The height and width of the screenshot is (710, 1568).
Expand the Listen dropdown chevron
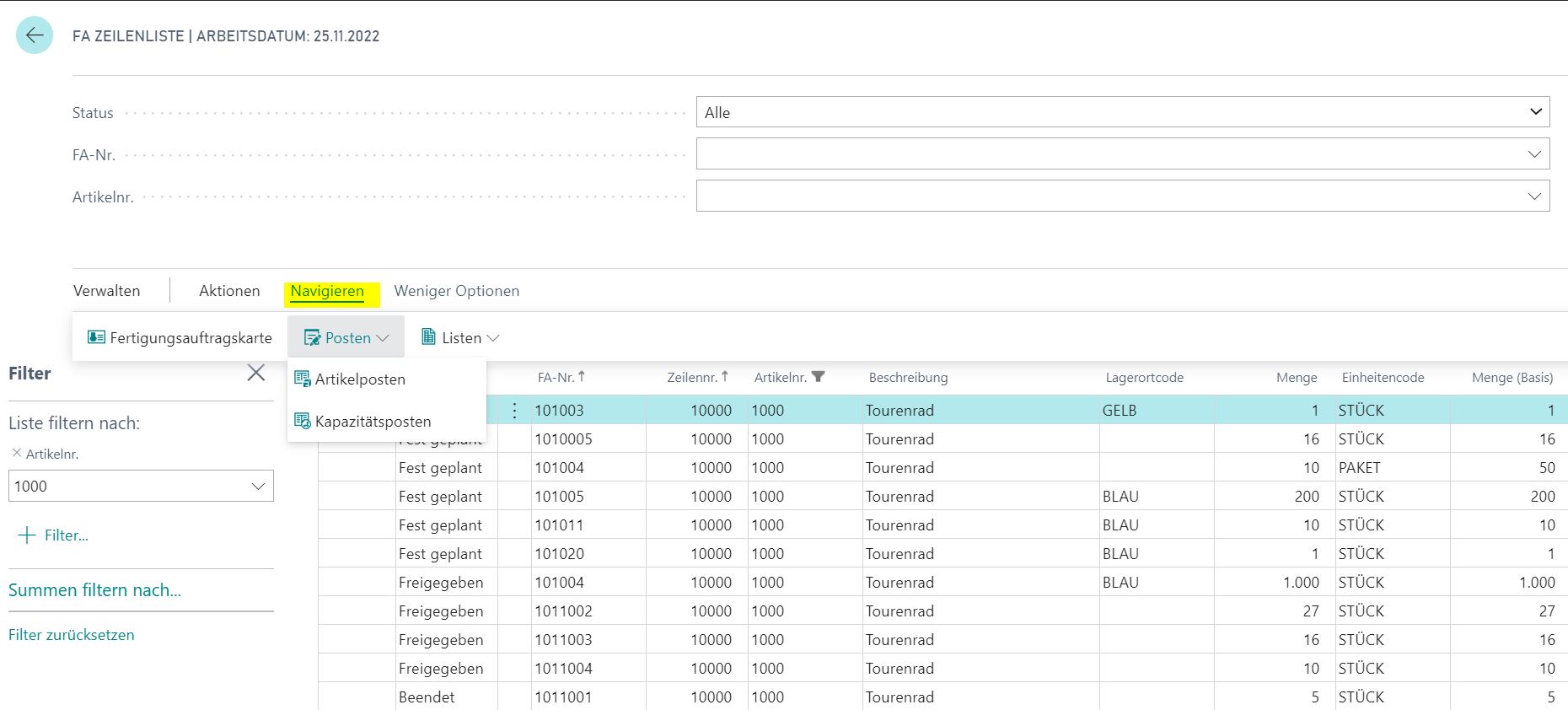(493, 338)
